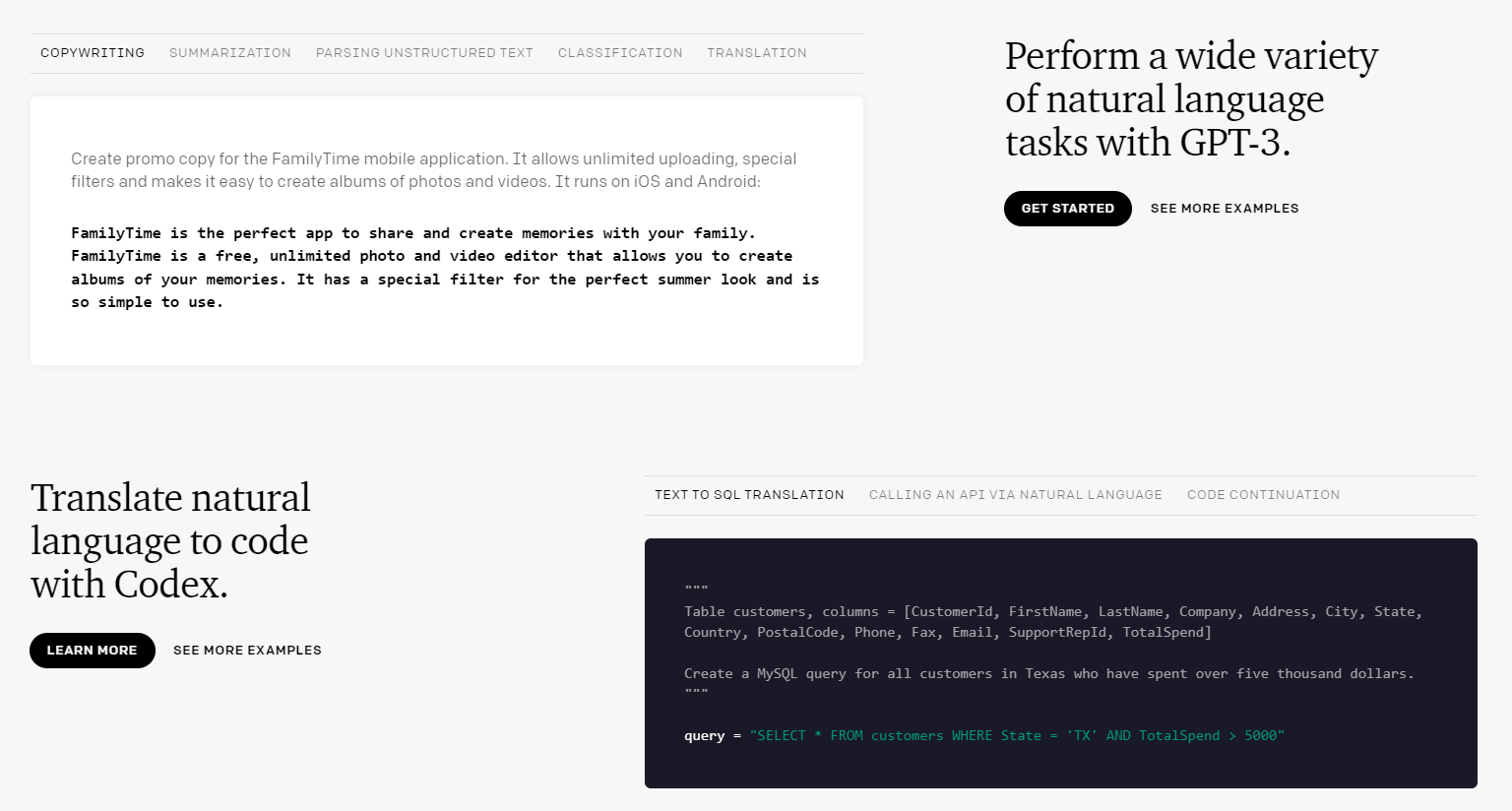Follow See More Examples beside Learn More
Viewport: 1512px width, 811px height.
(x=247, y=651)
